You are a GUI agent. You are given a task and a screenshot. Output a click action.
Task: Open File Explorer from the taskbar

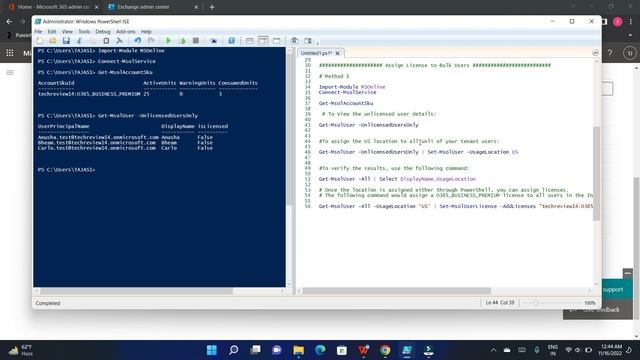[x=298, y=350]
